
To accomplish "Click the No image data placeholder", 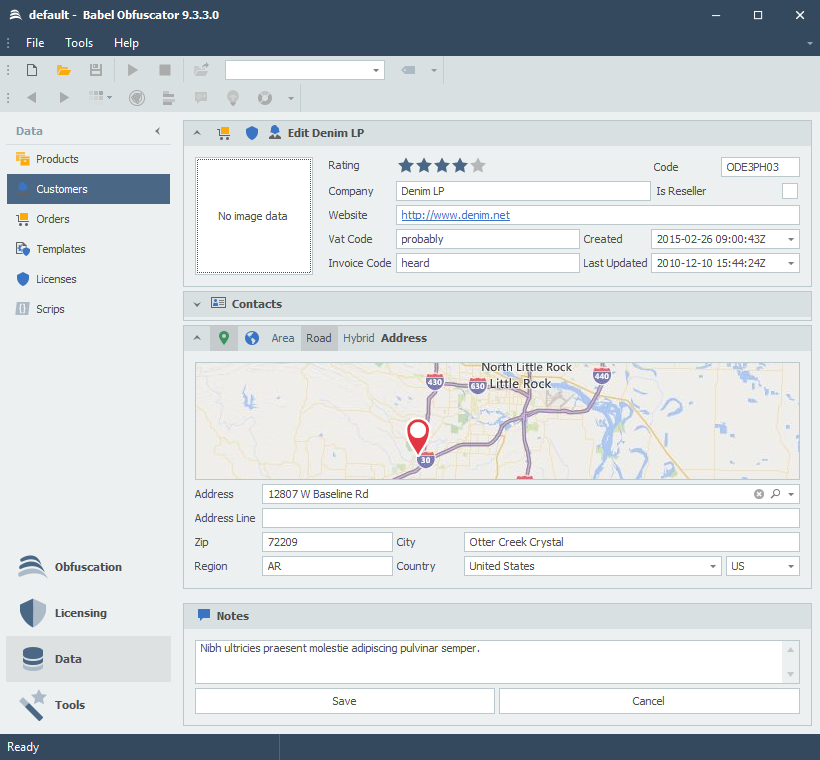I will pyautogui.click(x=254, y=215).
